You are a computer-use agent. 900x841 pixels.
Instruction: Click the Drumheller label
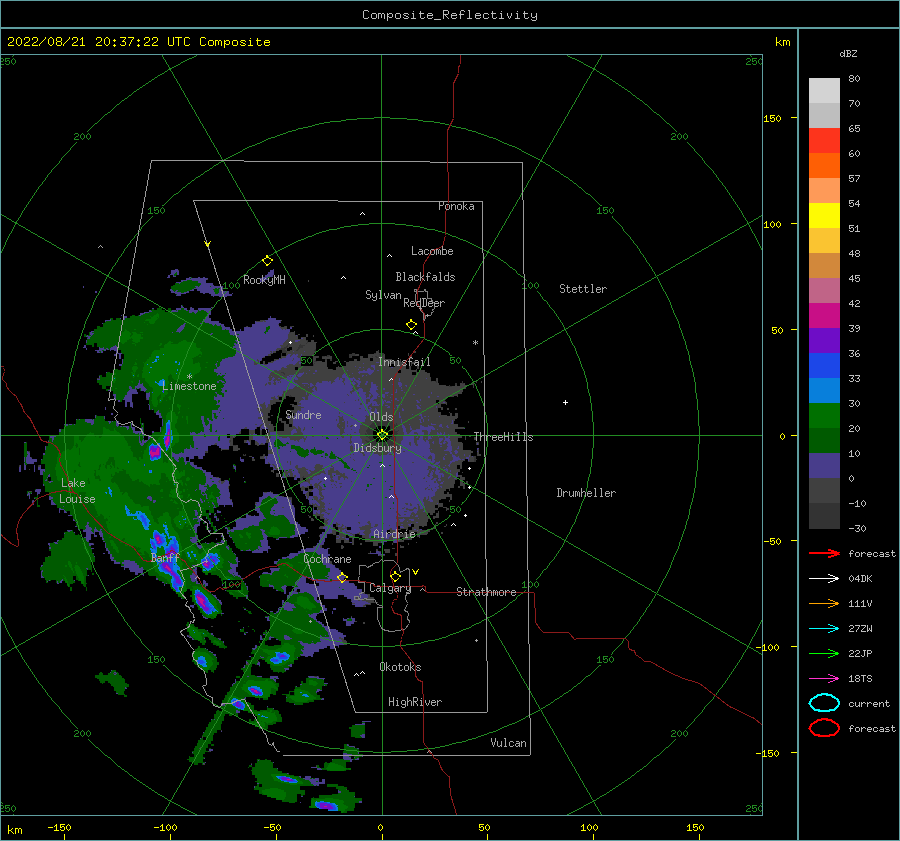pyautogui.click(x=586, y=493)
